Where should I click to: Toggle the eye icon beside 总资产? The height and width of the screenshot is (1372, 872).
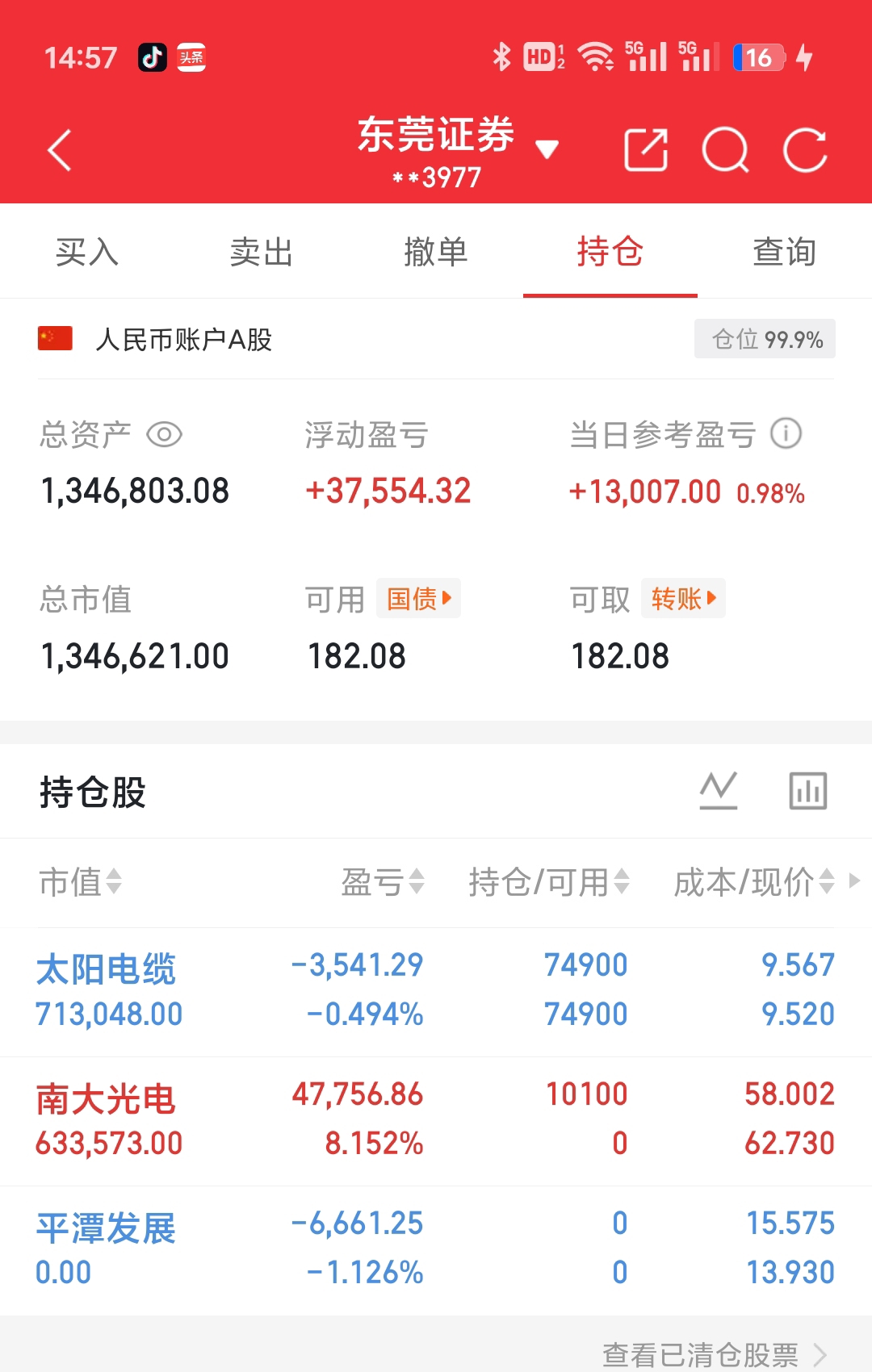[164, 435]
